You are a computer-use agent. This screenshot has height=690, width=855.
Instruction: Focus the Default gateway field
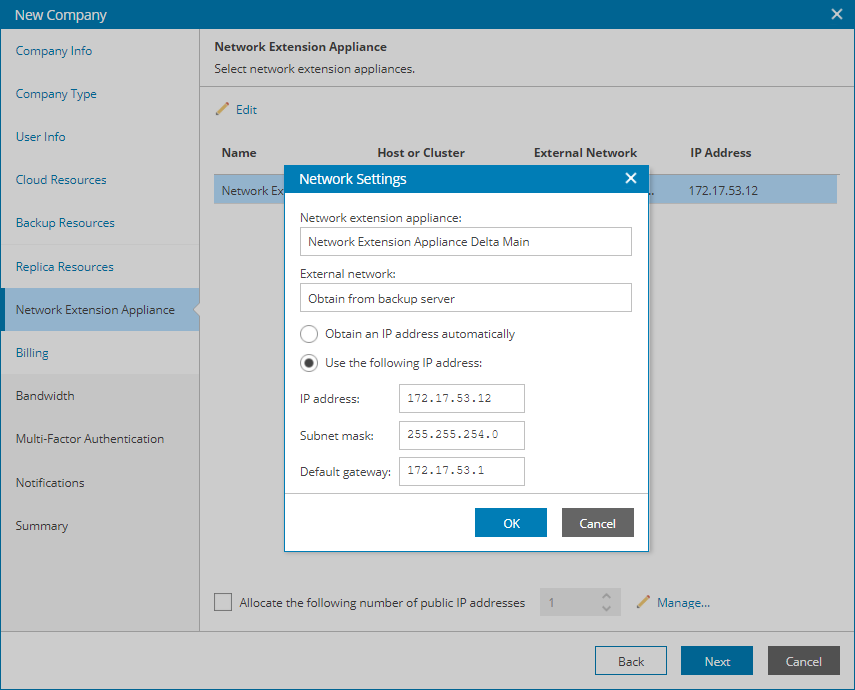pyautogui.click(x=461, y=471)
